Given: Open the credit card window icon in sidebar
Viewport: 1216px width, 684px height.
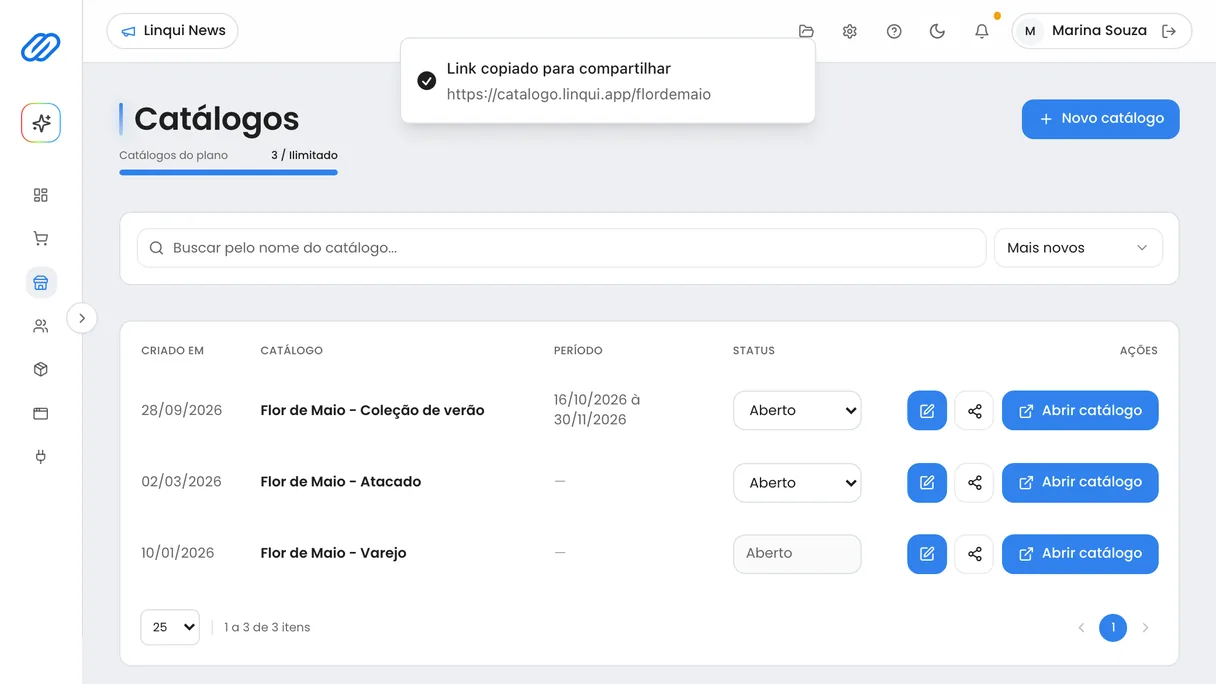Looking at the screenshot, I should click(41, 413).
